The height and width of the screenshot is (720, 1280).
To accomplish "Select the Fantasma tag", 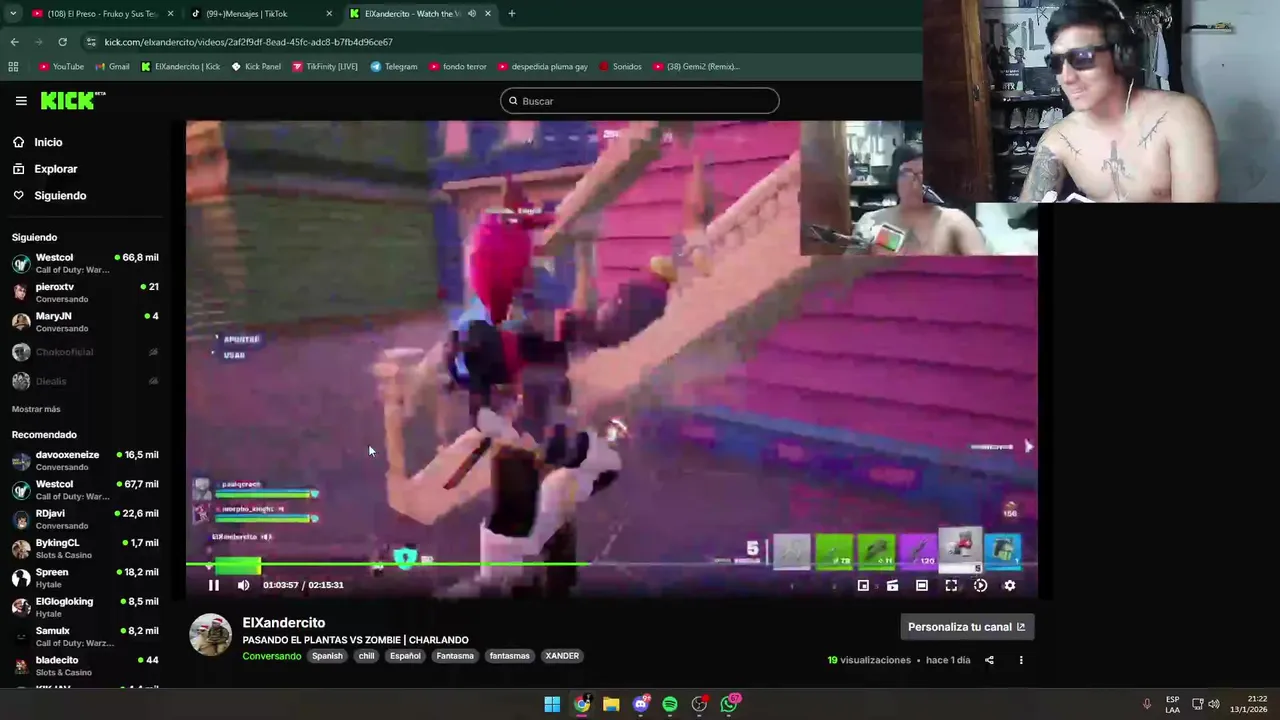I will pyautogui.click(x=455, y=656).
